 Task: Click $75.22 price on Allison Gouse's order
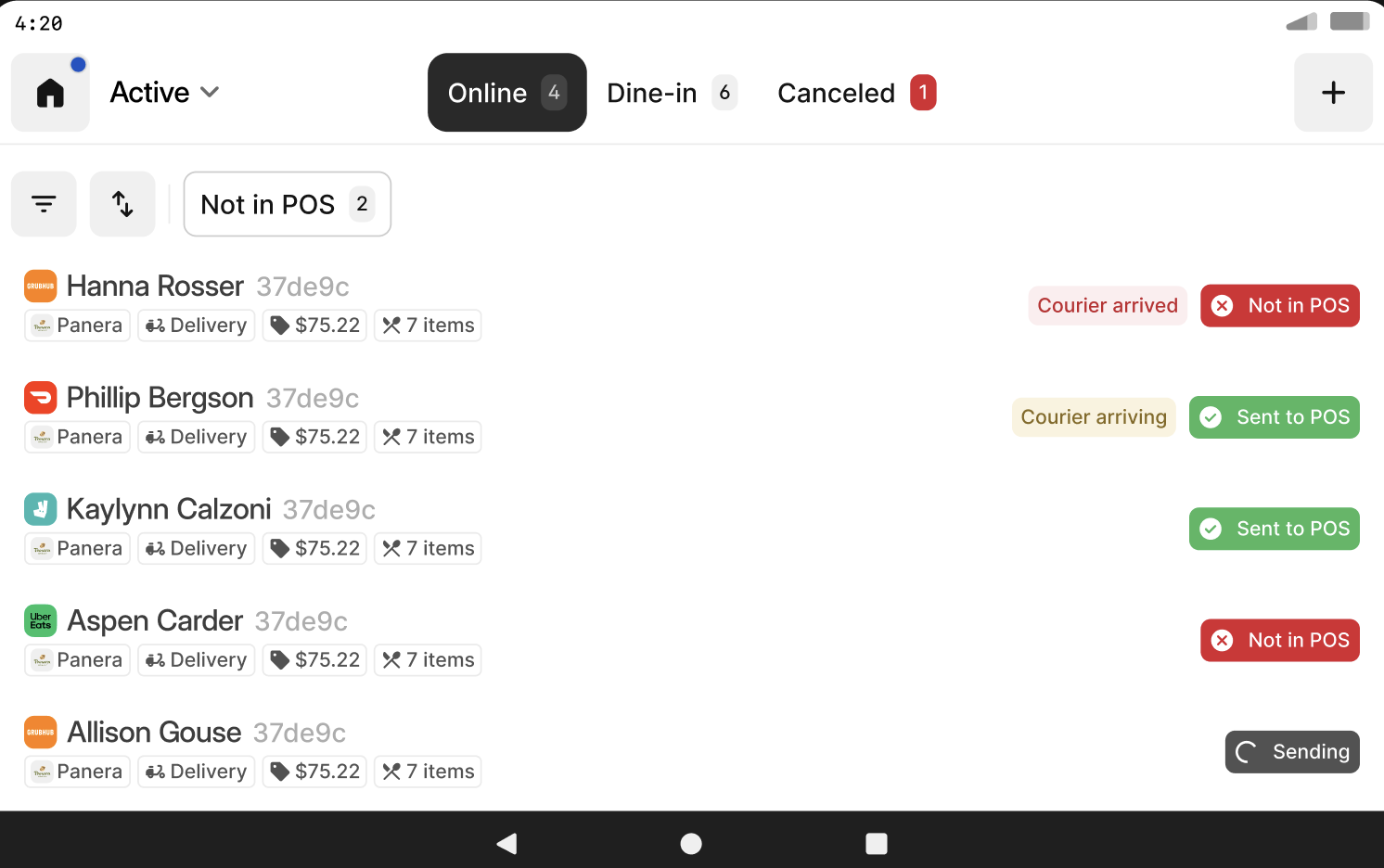click(x=314, y=771)
